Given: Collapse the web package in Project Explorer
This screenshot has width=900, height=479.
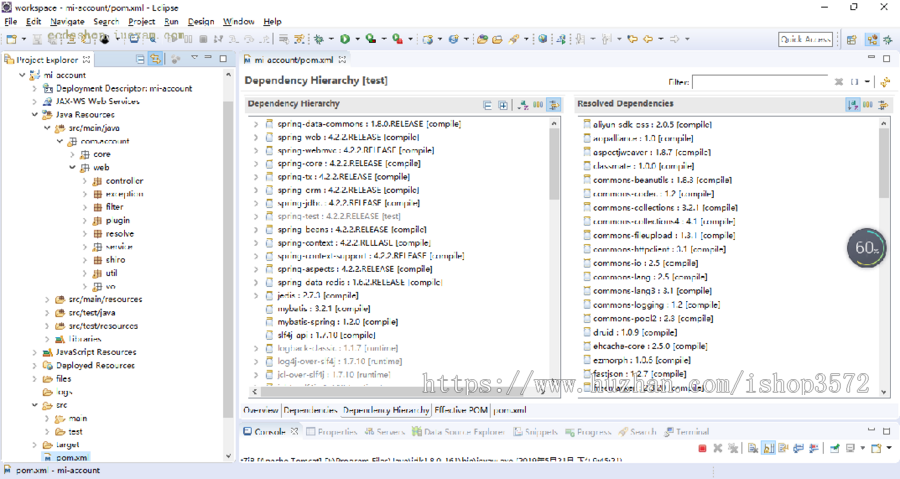Looking at the screenshot, I should point(72,168).
